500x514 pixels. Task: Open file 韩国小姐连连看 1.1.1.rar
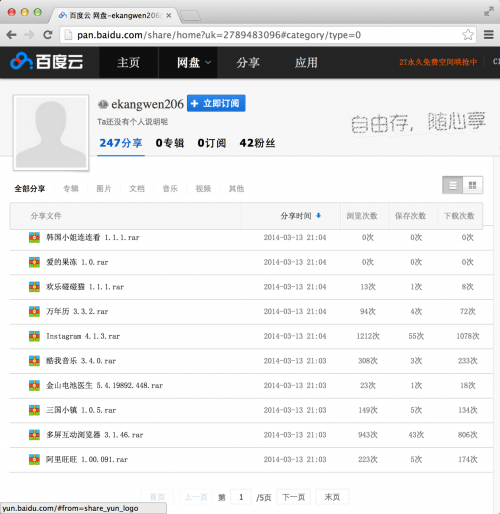pos(93,237)
